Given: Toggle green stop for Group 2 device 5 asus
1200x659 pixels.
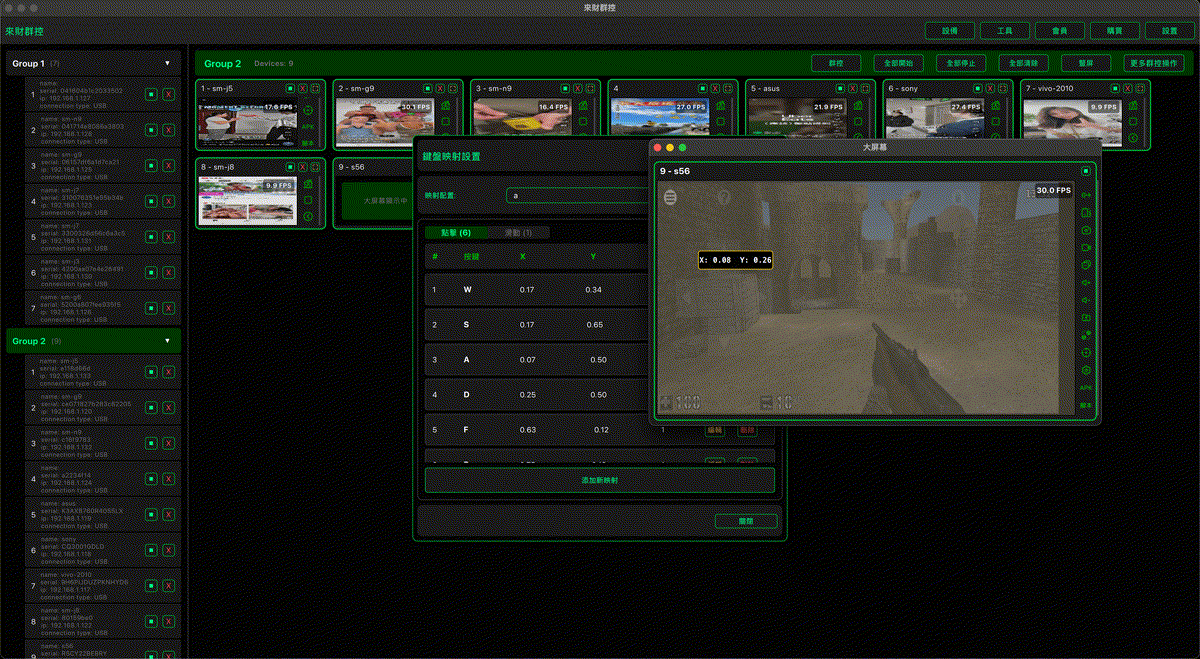Looking at the screenshot, I should coord(151,515).
